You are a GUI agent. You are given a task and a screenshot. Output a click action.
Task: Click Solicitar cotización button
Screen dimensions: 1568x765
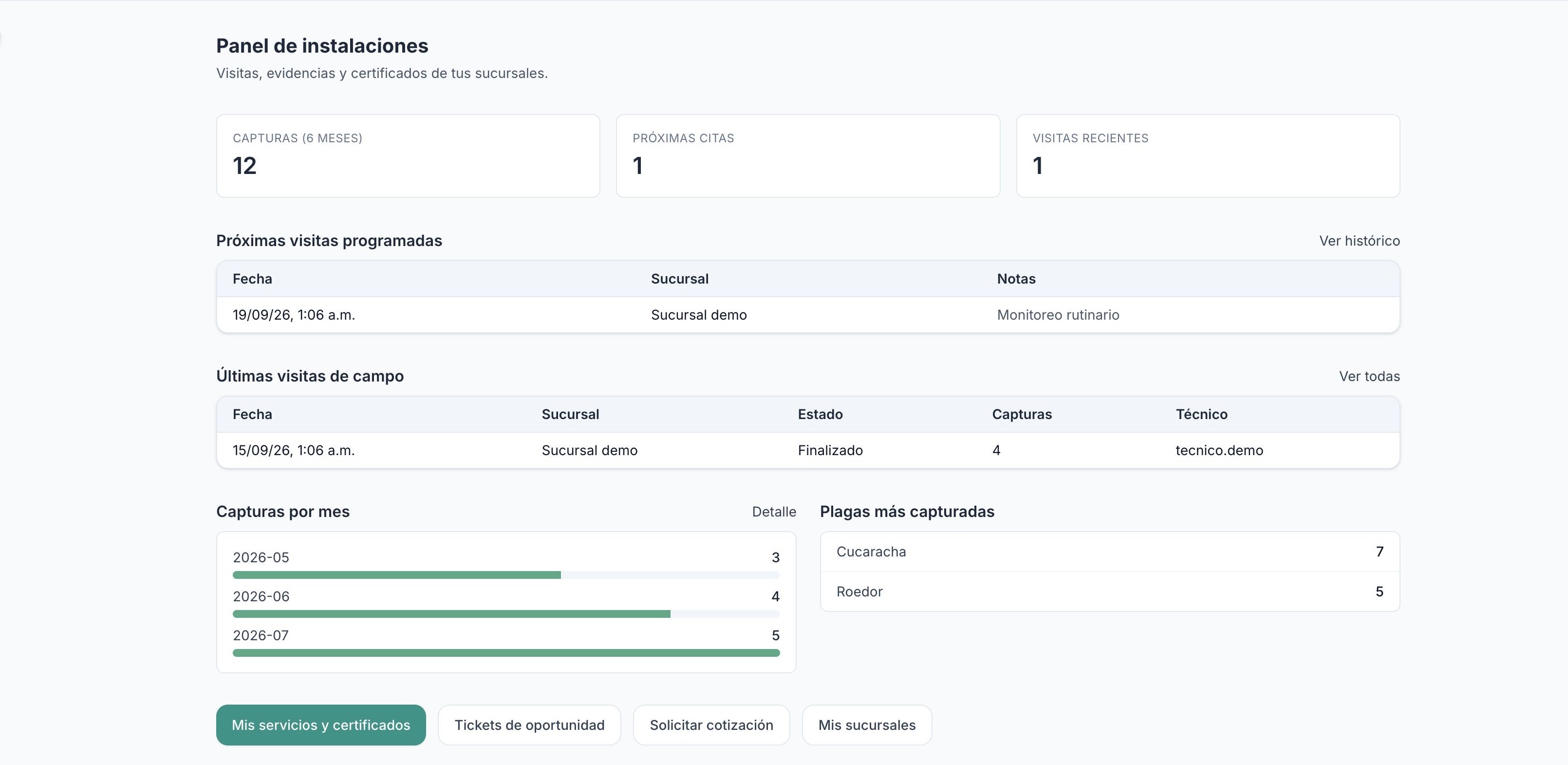coord(711,725)
